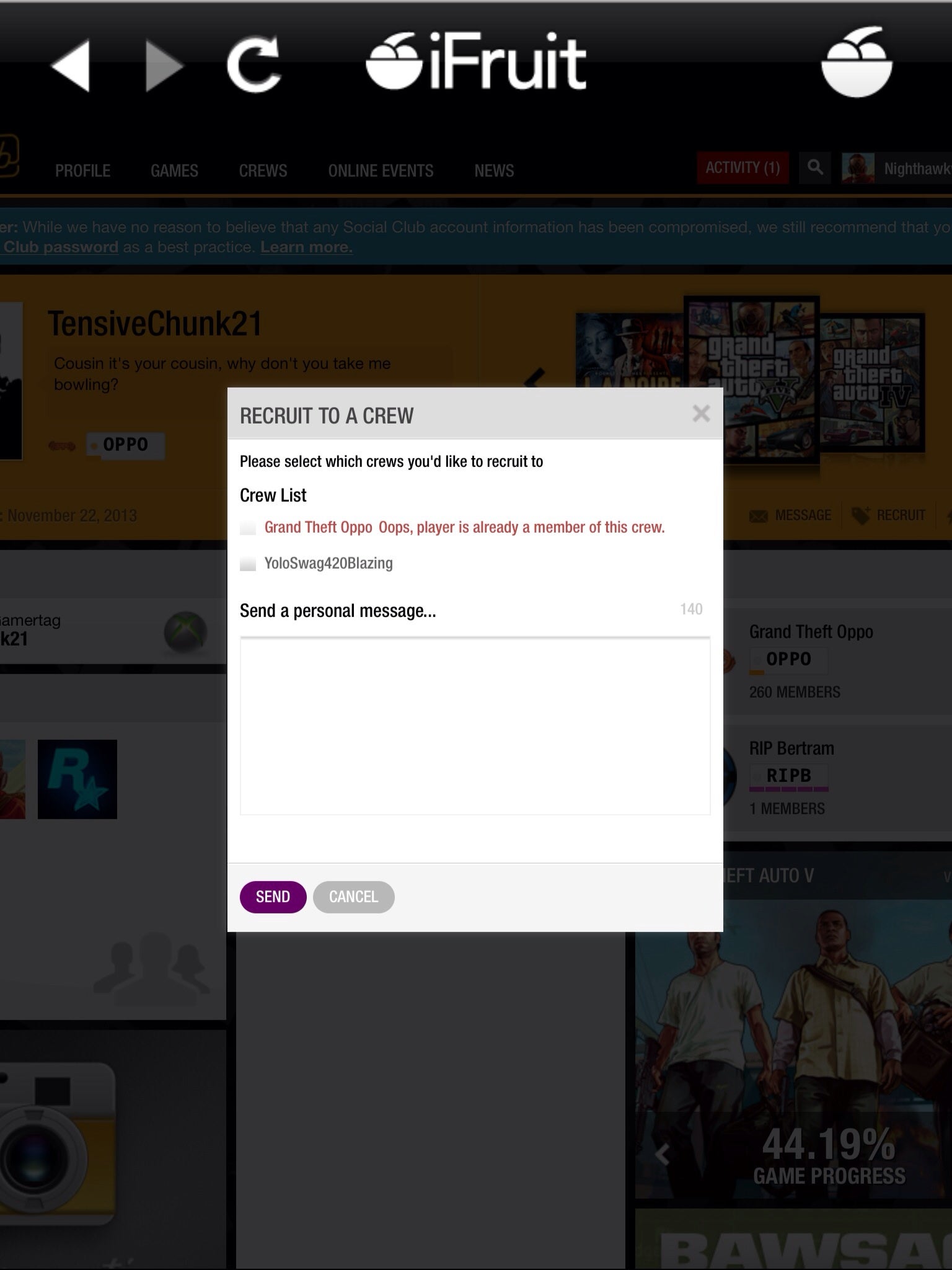Check the YoloSwag420Blazing crew checkbox
The width and height of the screenshot is (952, 1270).
248,564
